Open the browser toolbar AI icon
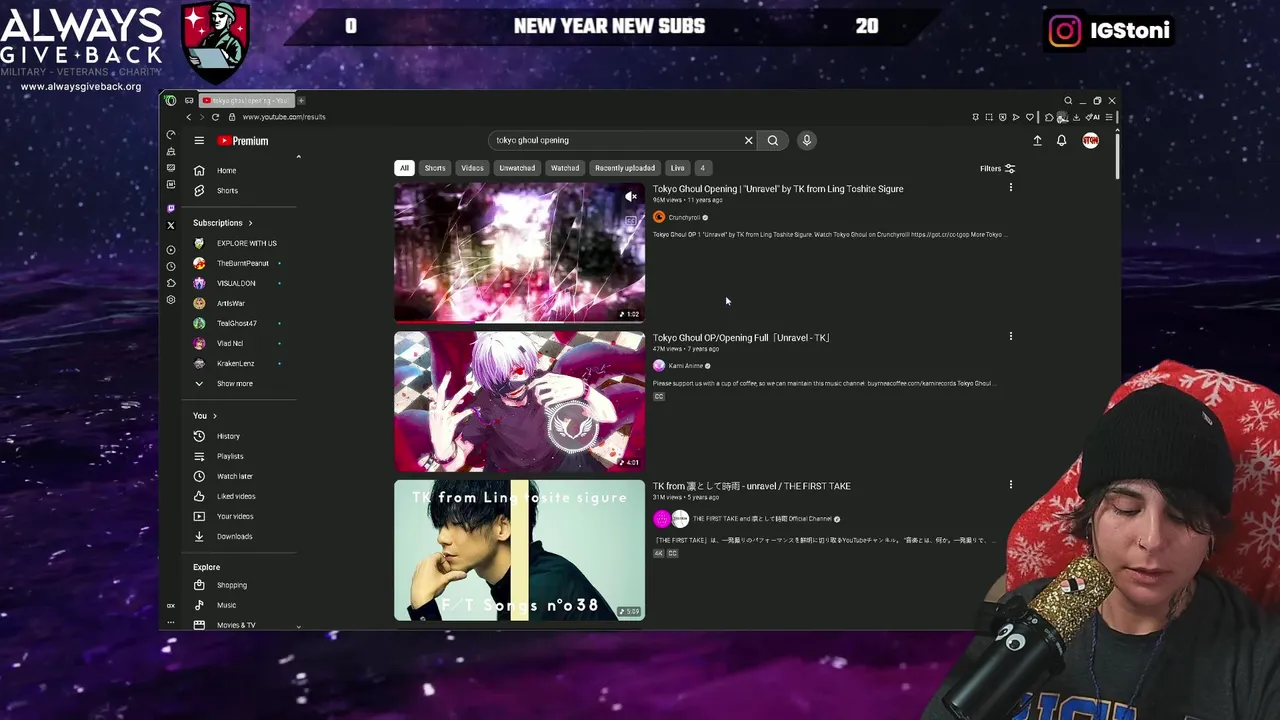The height and width of the screenshot is (720, 1280). tap(1093, 117)
